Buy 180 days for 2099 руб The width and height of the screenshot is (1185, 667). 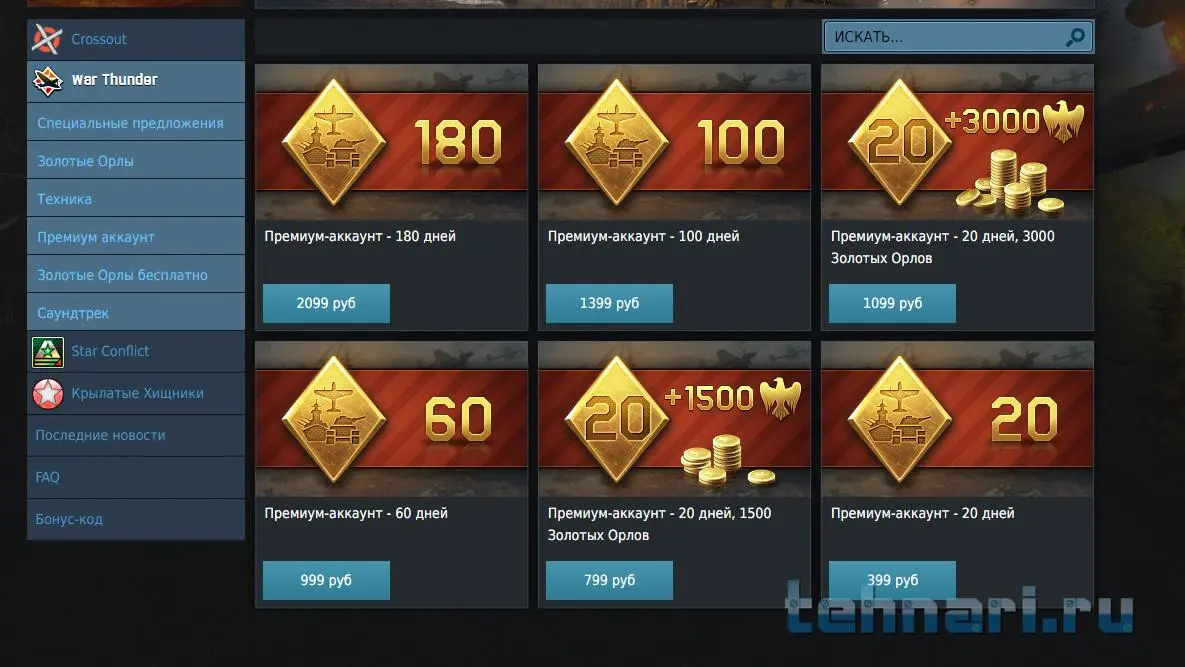tap(326, 303)
